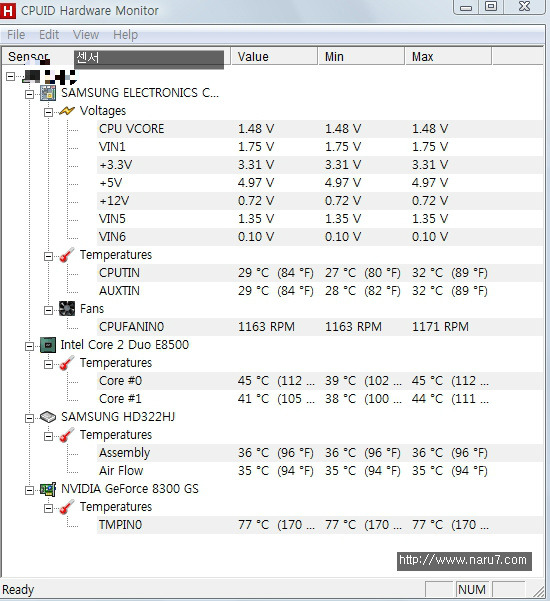Select the CPUFANIN0 fan row

pyautogui.click(x=320, y=327)
